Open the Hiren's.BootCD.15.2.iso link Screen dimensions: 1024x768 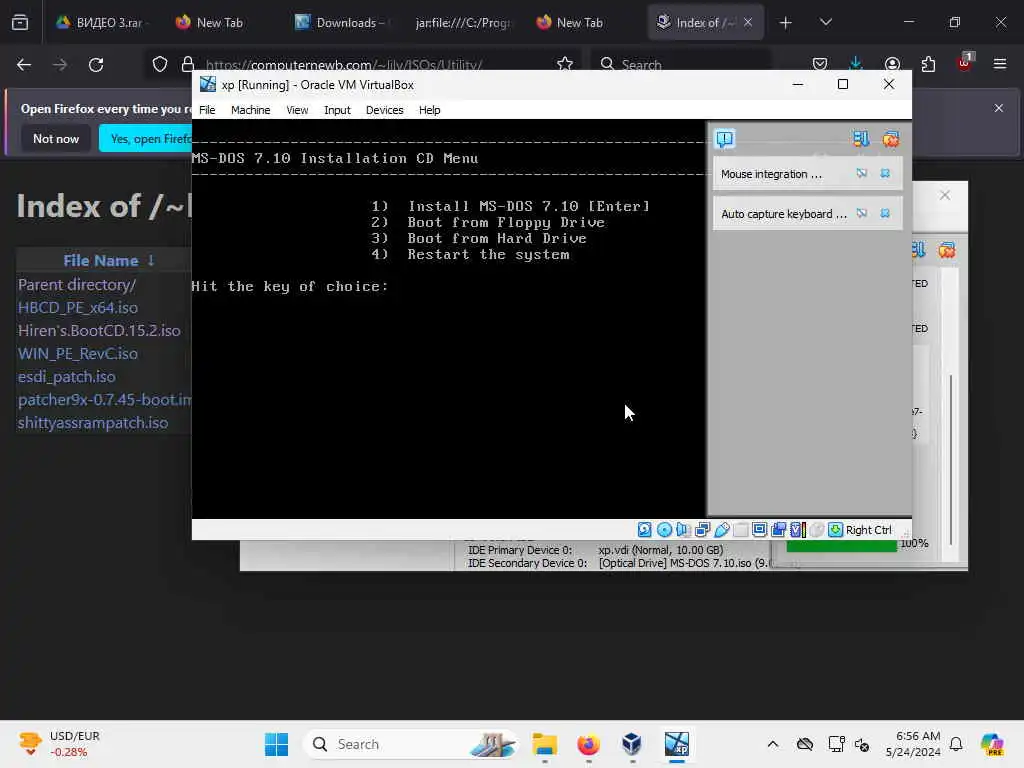[x=99, y=330]
